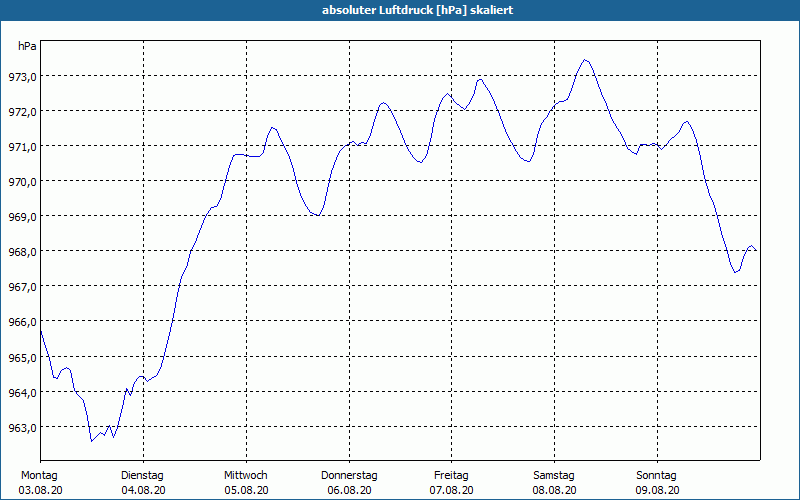Click the date label 04.08.20
800x500 pixels.
tap(143, 490)
